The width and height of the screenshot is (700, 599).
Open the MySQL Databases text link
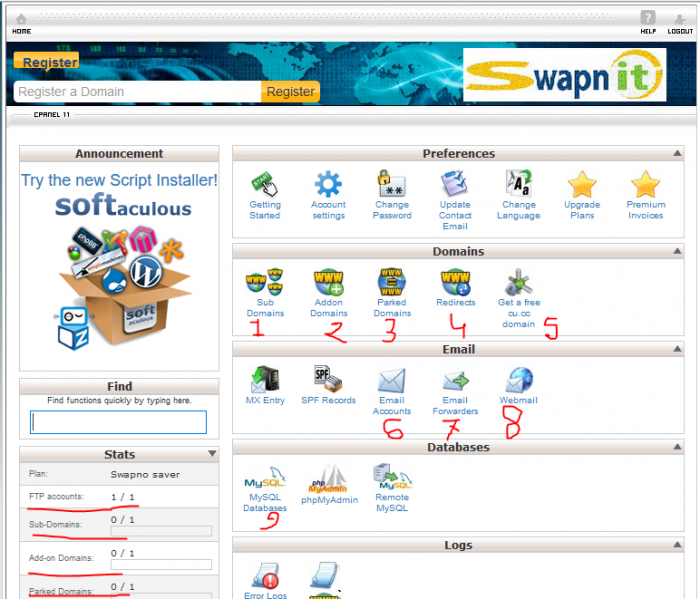coord(265,503)
